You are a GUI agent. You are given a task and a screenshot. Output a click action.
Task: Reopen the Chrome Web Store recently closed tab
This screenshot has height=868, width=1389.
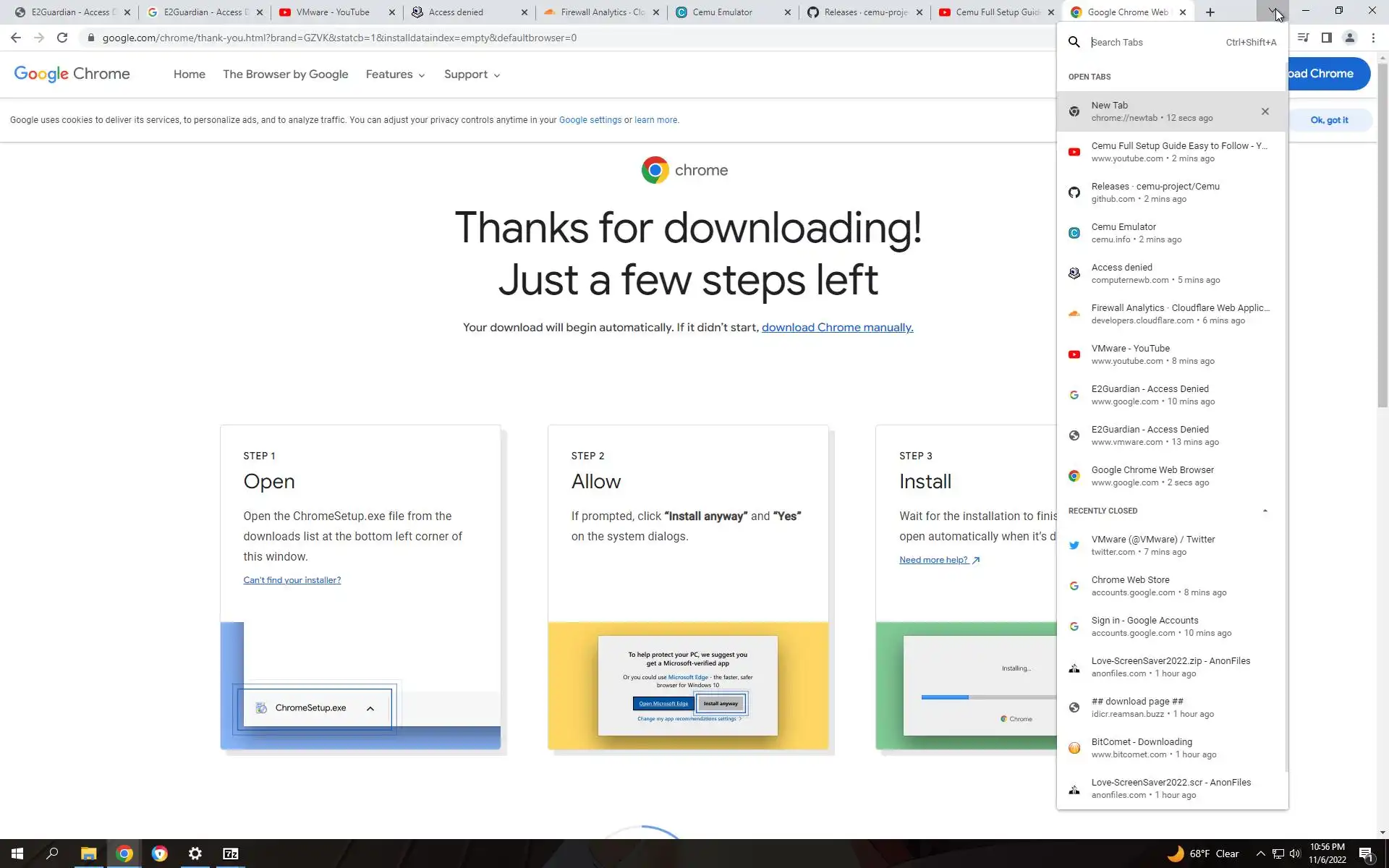coord(1157,586)
